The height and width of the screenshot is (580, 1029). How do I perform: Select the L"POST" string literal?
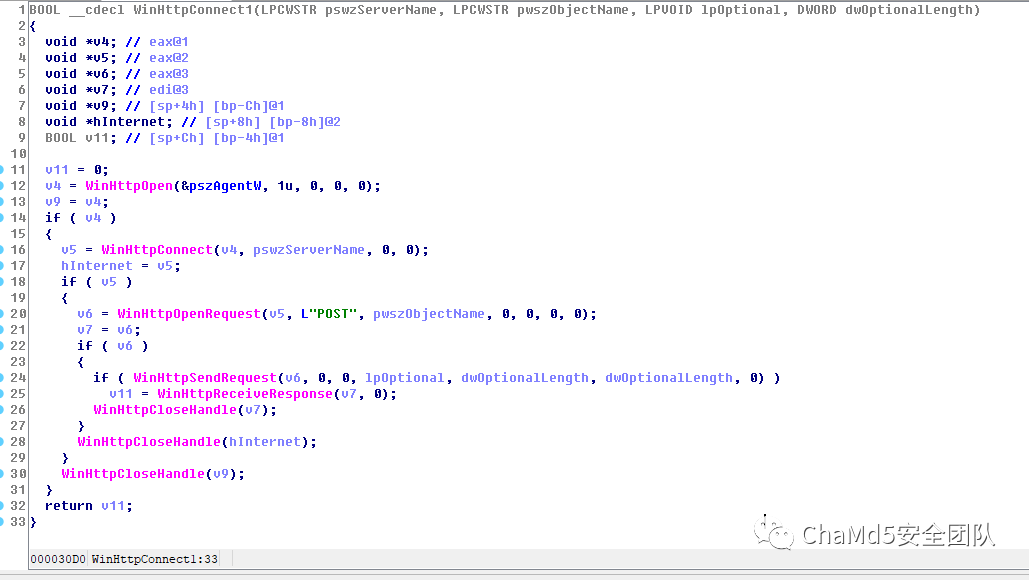coord(329,314)
